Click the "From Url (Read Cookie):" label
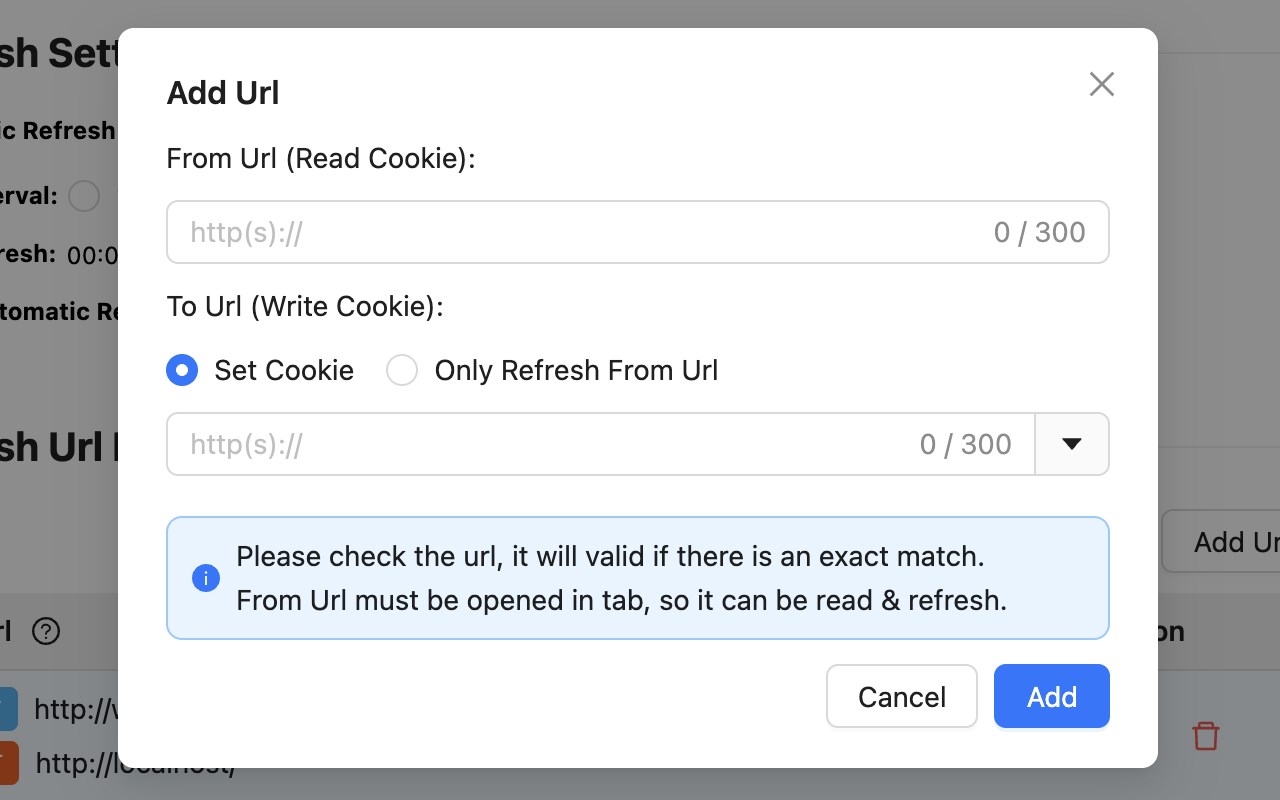The height and width of the screenshot is (800, 1280). (x=321, y=159)
